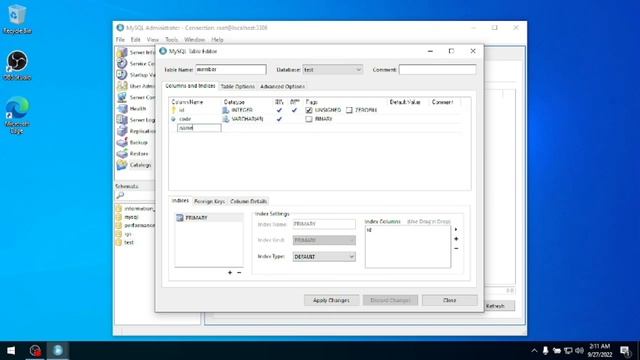Switch to Table Options tab
This screenshot has height=360, width=640.
click(x=238, y=87)
